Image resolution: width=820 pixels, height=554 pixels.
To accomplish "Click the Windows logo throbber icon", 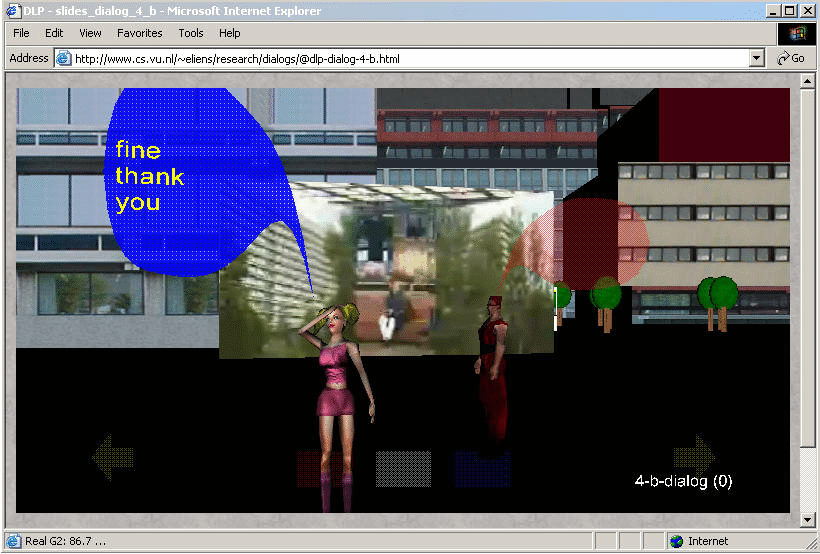I will (797, 33).
